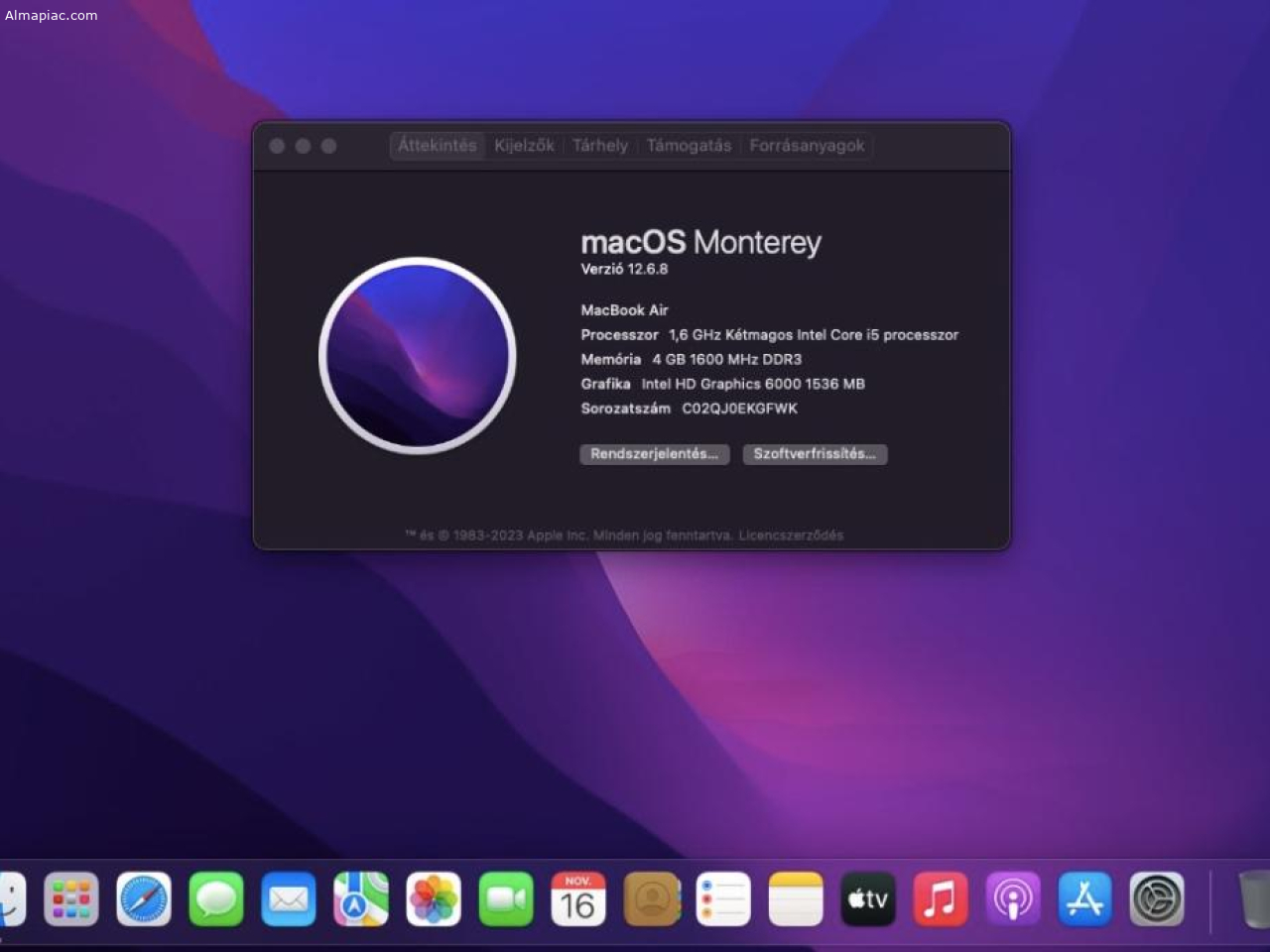This screenshot has width=1270, height=952.
Task: Open Contacts app in dock
Action: coord(651,898)
